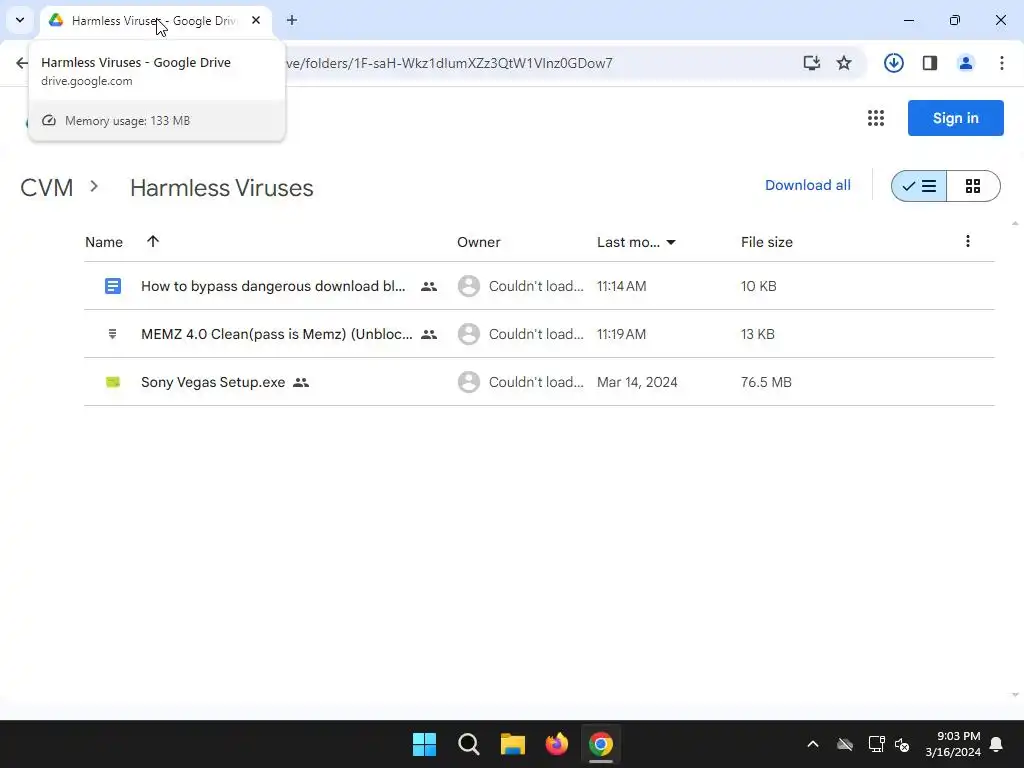1024x768 pixels.
Task: Open Firefox from the taskbar
Action: point(556,744)
